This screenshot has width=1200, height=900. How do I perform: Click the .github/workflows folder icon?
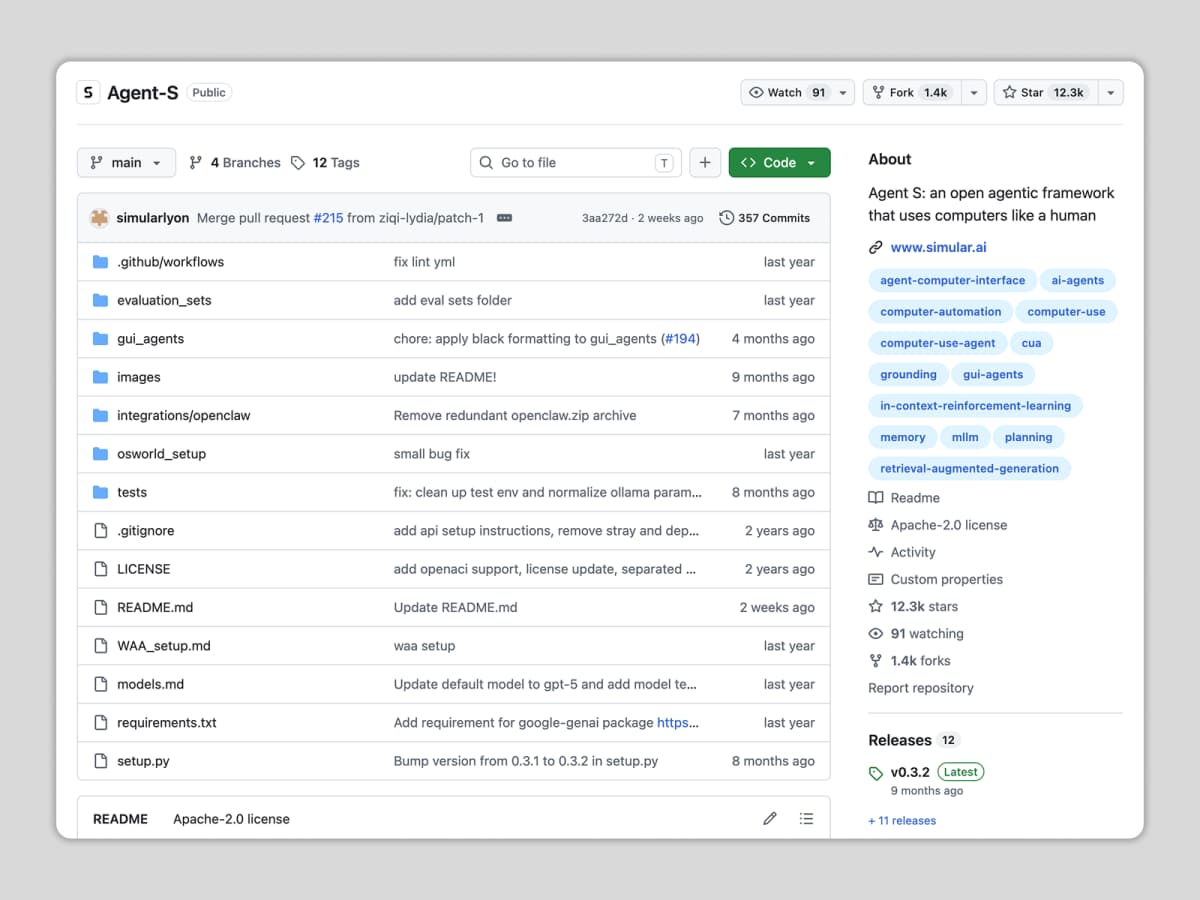coord(100,262)
